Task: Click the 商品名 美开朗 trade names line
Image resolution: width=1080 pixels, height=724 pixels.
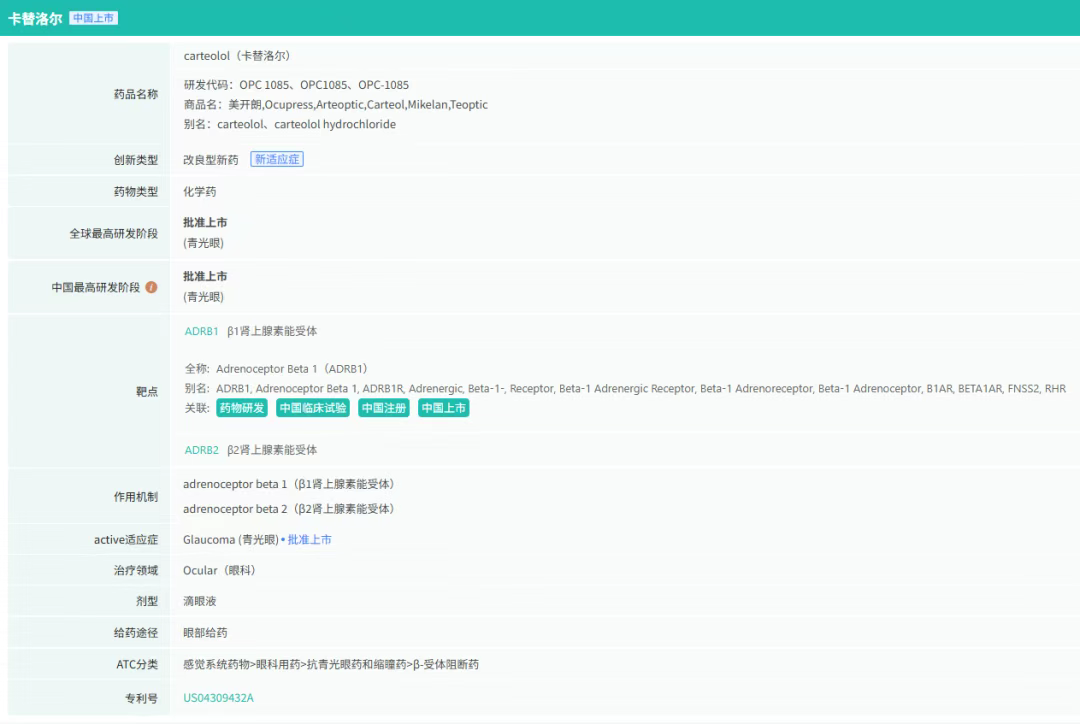Action: pyautogui.click(x=335, y=105)
